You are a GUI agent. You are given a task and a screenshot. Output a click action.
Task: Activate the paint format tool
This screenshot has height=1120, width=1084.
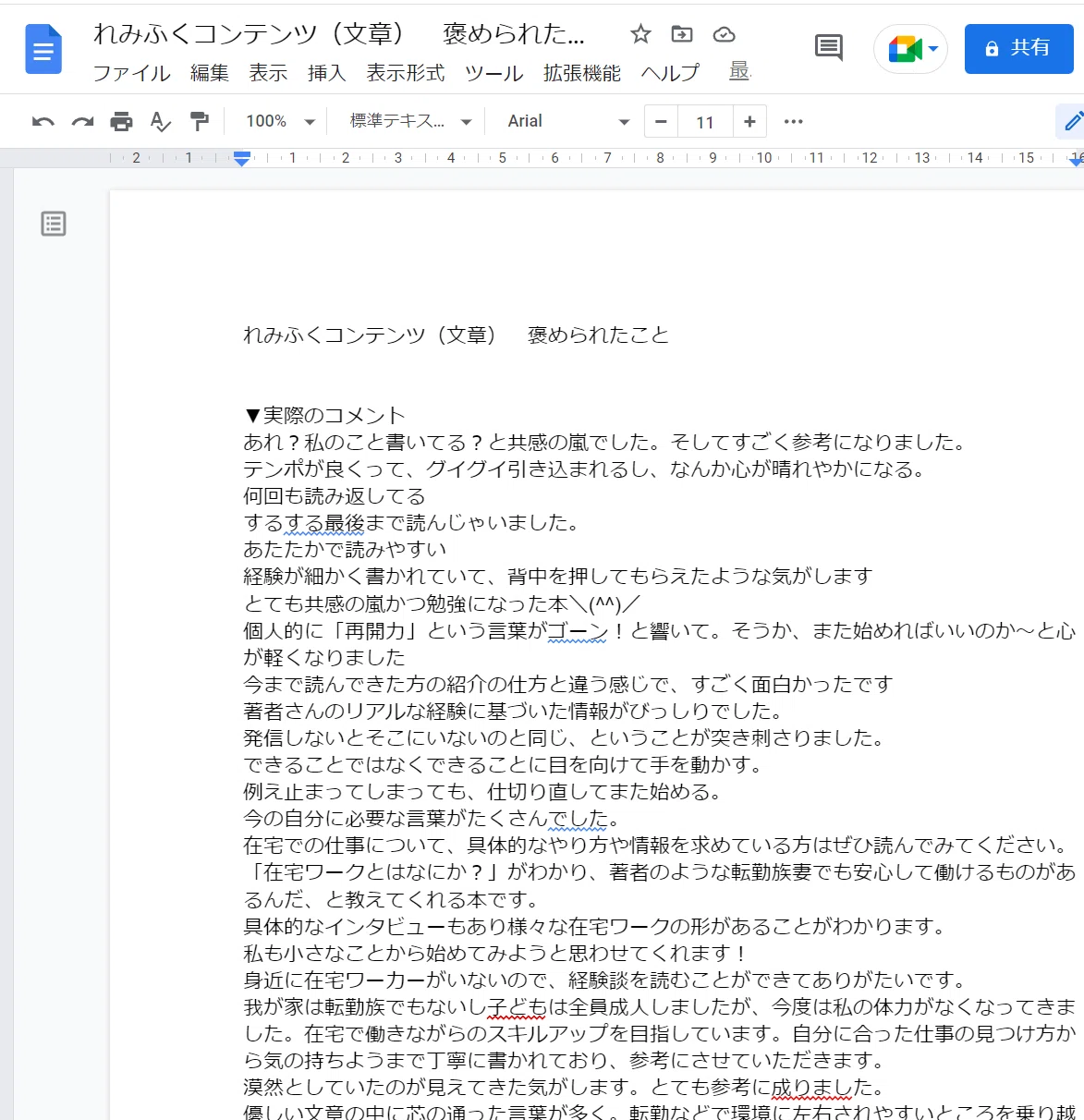tap(199, 121)
